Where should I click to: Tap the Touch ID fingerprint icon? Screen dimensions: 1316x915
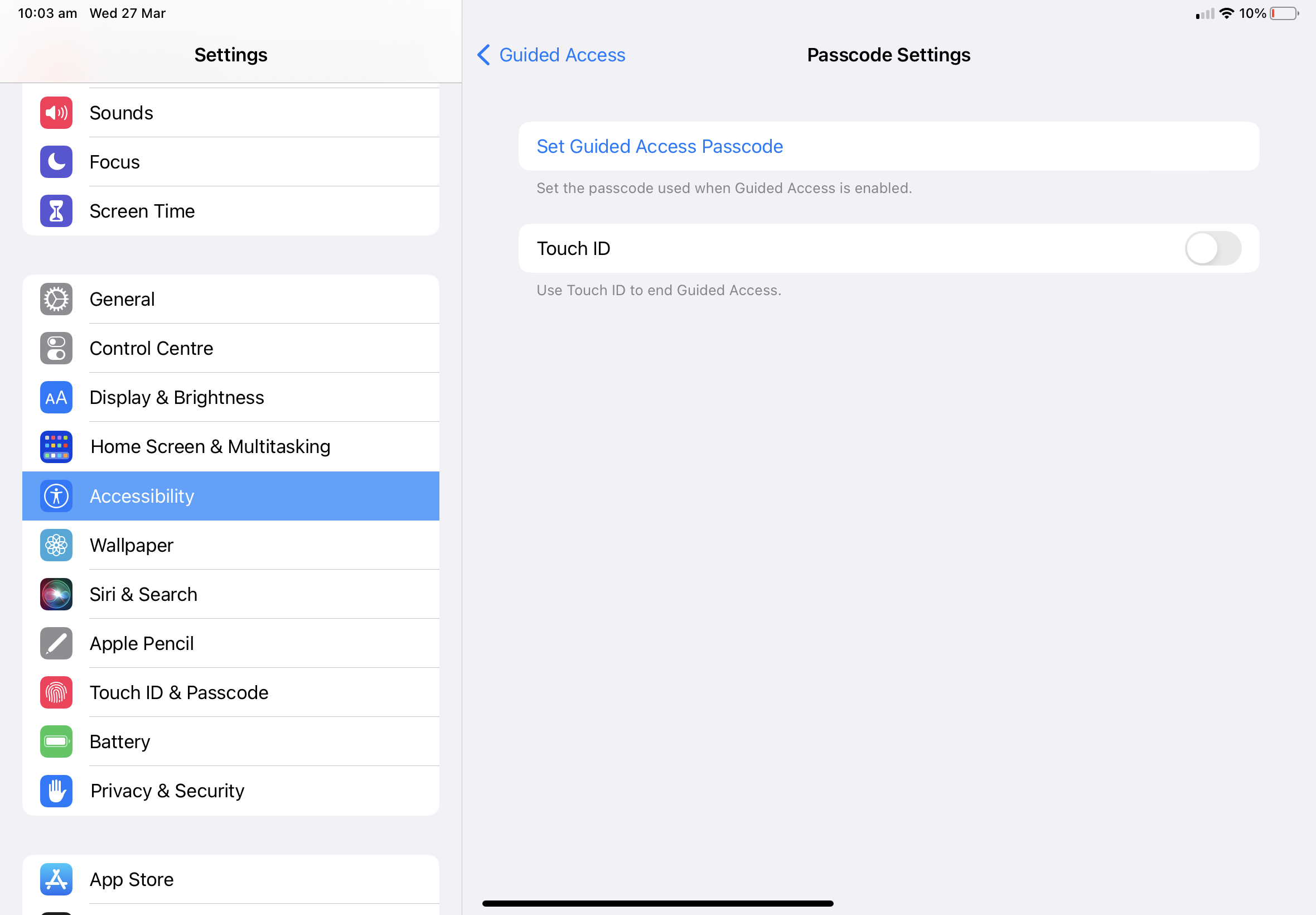(56, 692)
